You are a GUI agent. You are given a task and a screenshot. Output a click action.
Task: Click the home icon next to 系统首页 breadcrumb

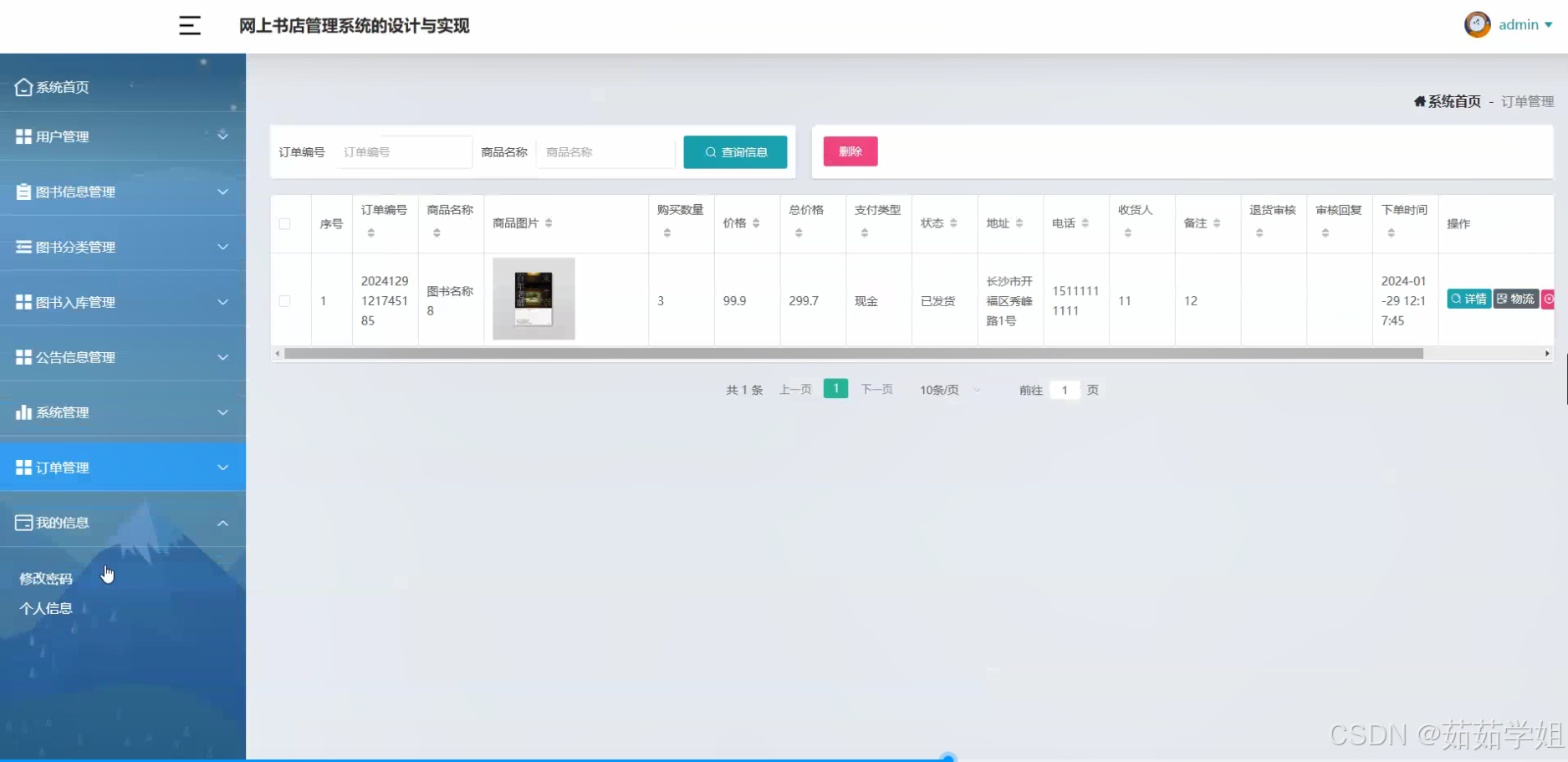point(1419,100)
